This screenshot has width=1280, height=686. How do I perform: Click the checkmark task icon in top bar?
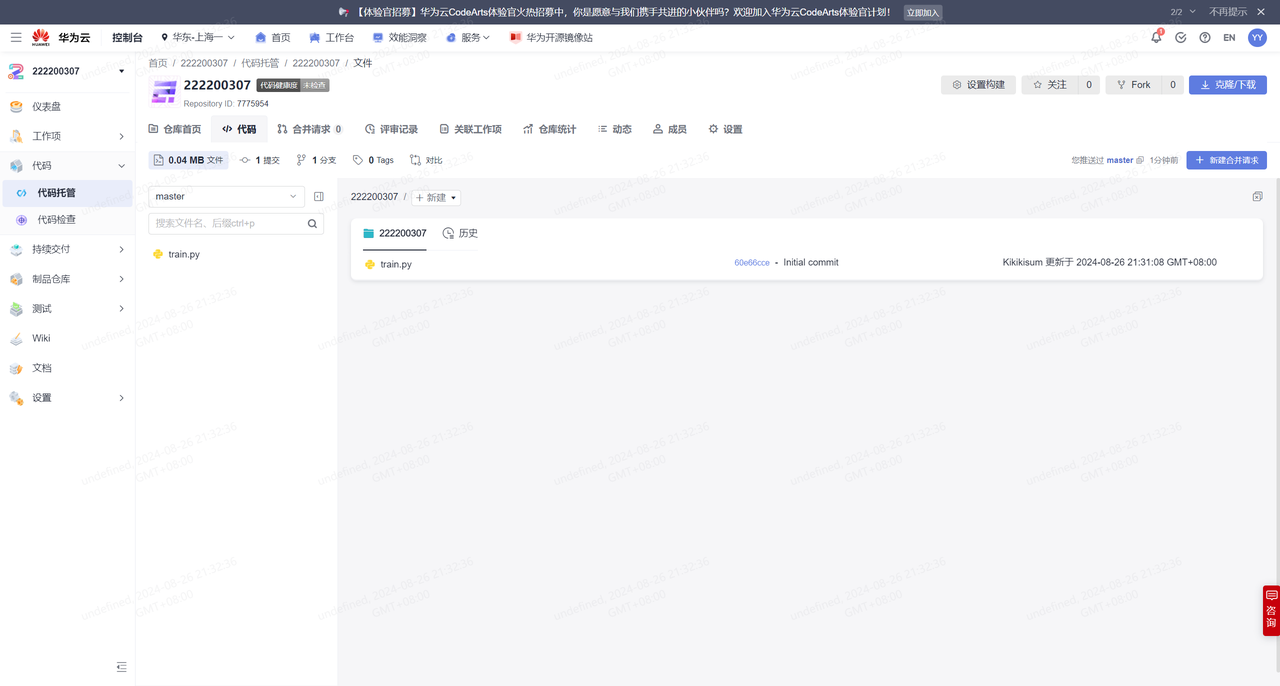coord(1181,37)
